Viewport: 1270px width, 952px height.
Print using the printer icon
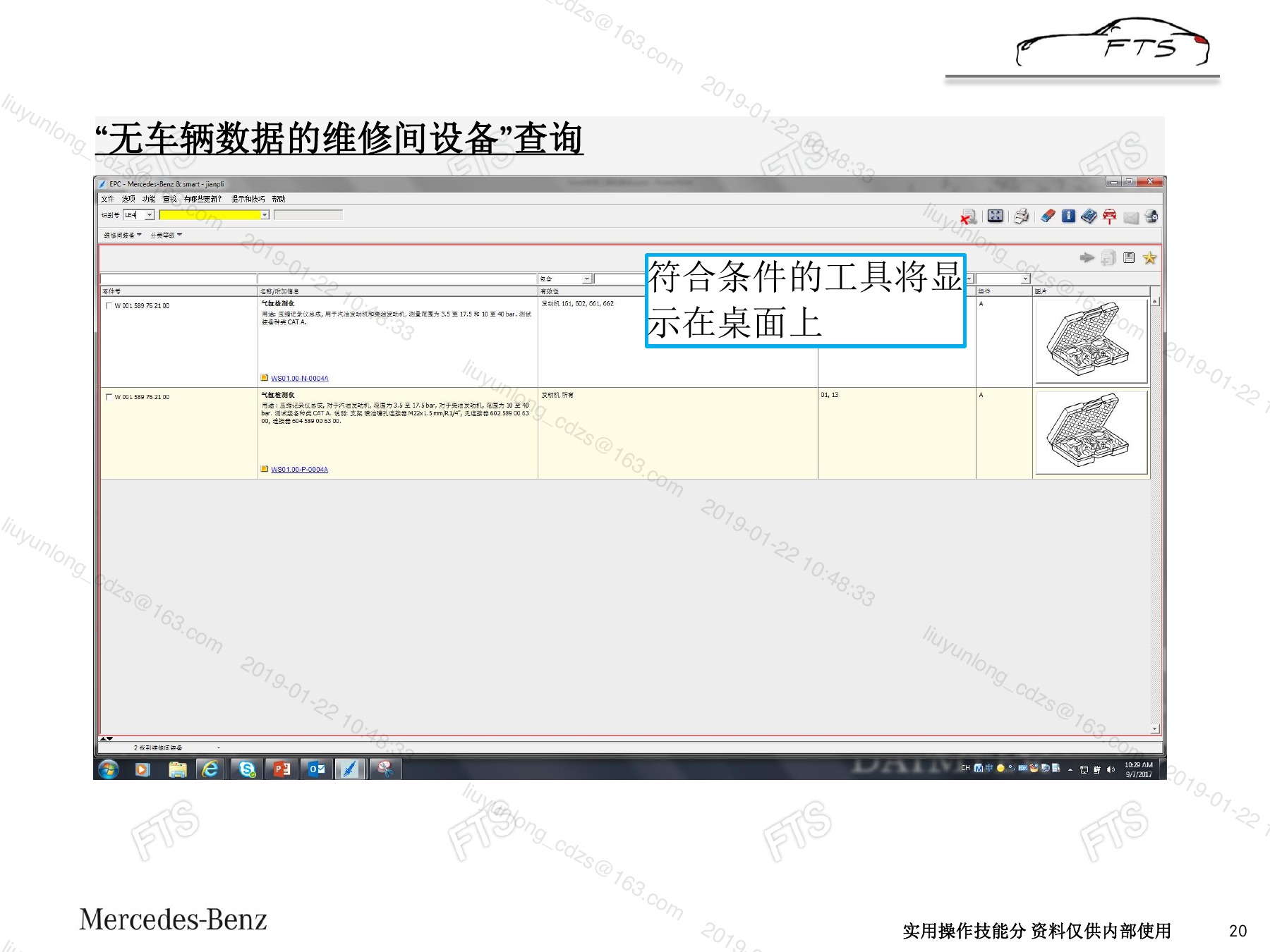pyautogui.click(x=1021, y=216)
